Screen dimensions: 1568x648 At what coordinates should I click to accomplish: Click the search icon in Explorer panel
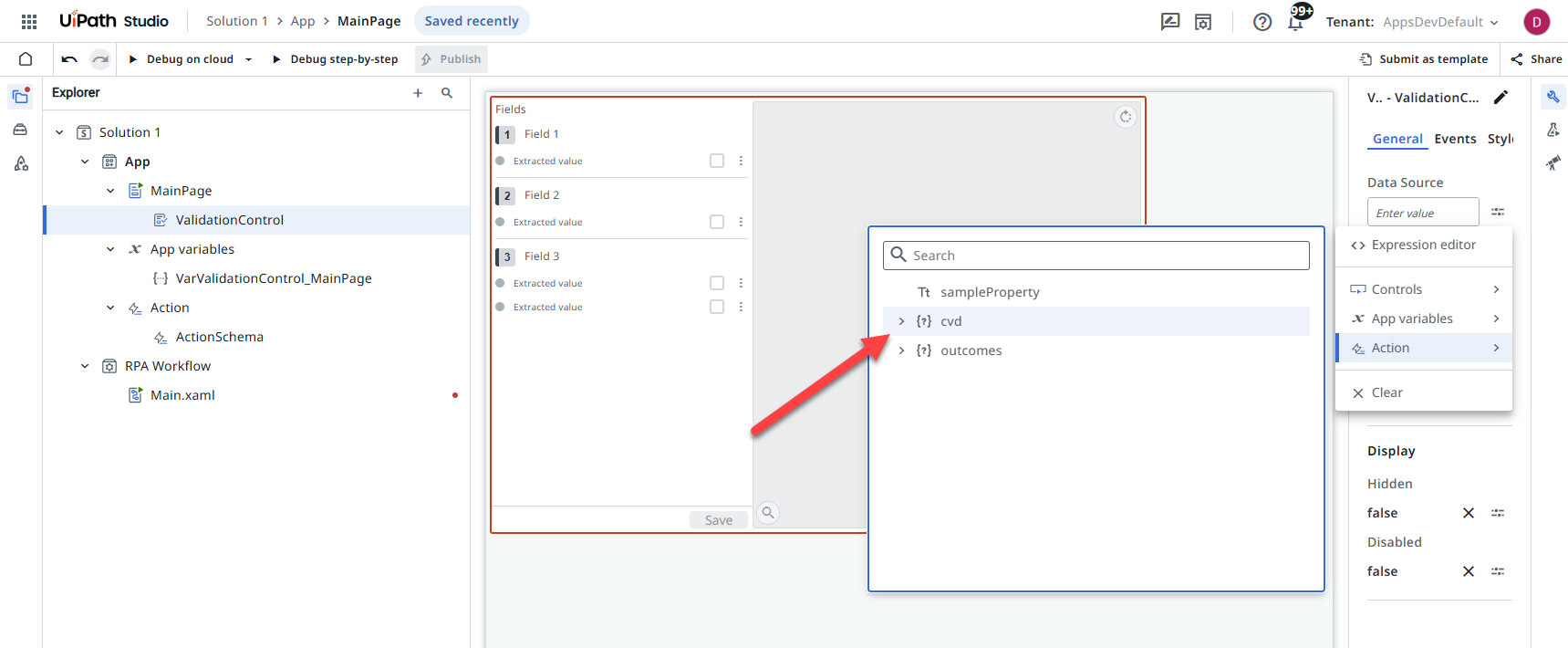447,93
